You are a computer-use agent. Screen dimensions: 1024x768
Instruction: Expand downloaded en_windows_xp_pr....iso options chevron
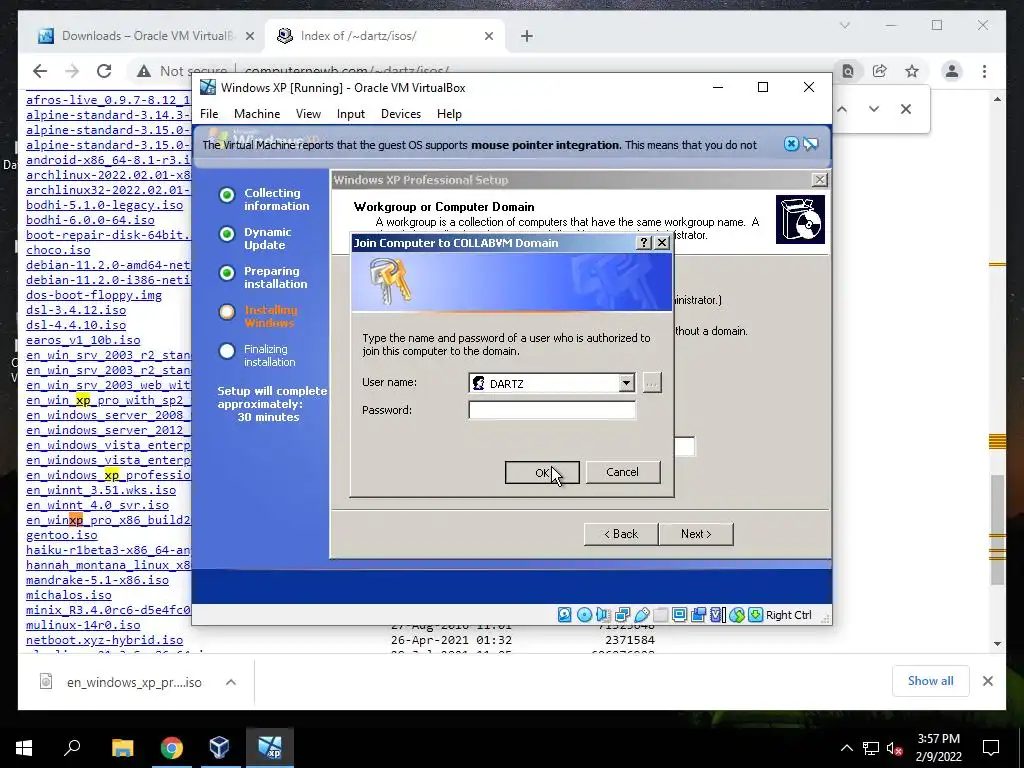[x=231, y=682]
